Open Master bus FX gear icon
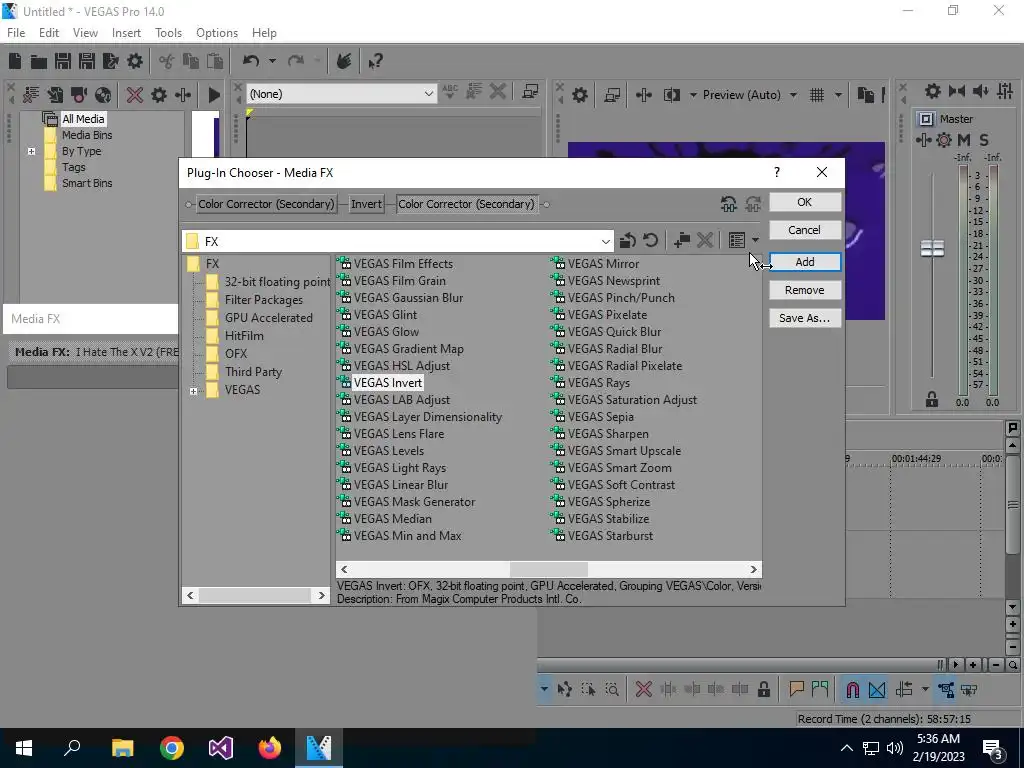The width and height of the screenshot is (1024, 768). [944, 140]
